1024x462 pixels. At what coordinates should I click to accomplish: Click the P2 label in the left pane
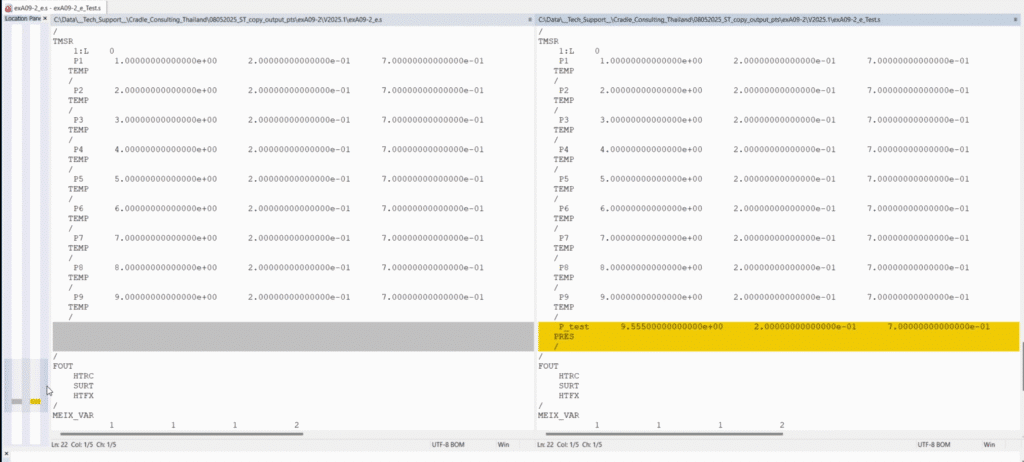(x=78, y=90)
